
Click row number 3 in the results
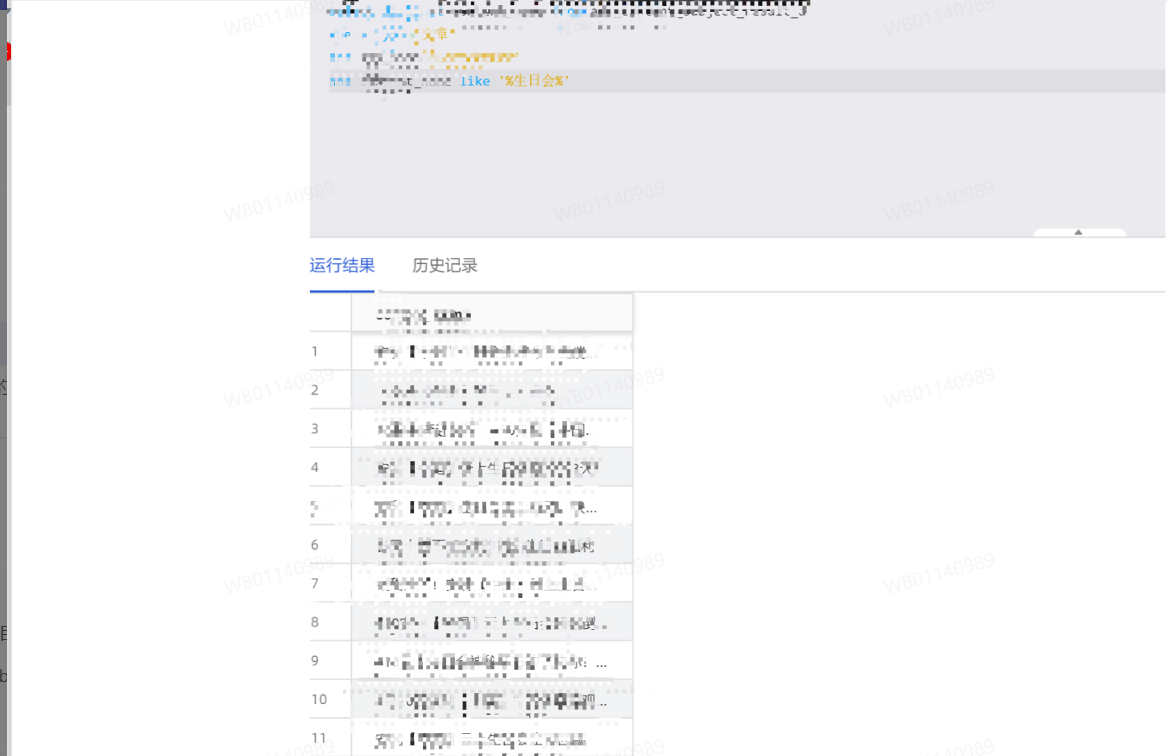tap(315, 429)
